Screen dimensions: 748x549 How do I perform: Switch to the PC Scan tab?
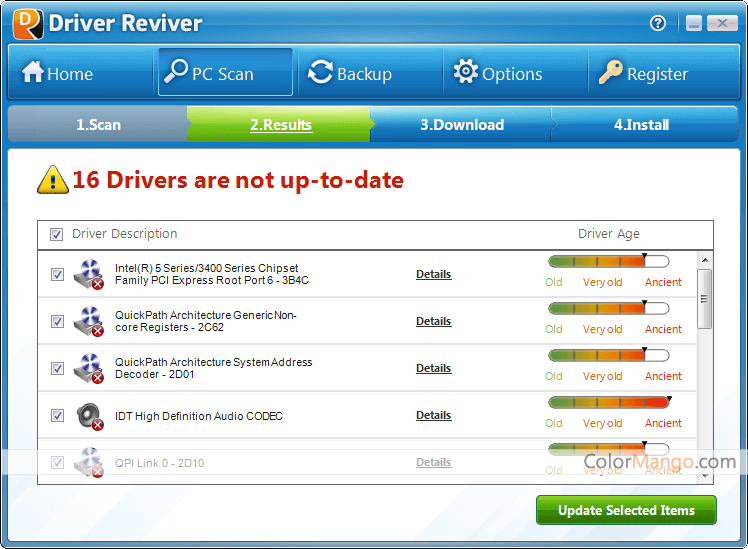(x=225, y=73)
